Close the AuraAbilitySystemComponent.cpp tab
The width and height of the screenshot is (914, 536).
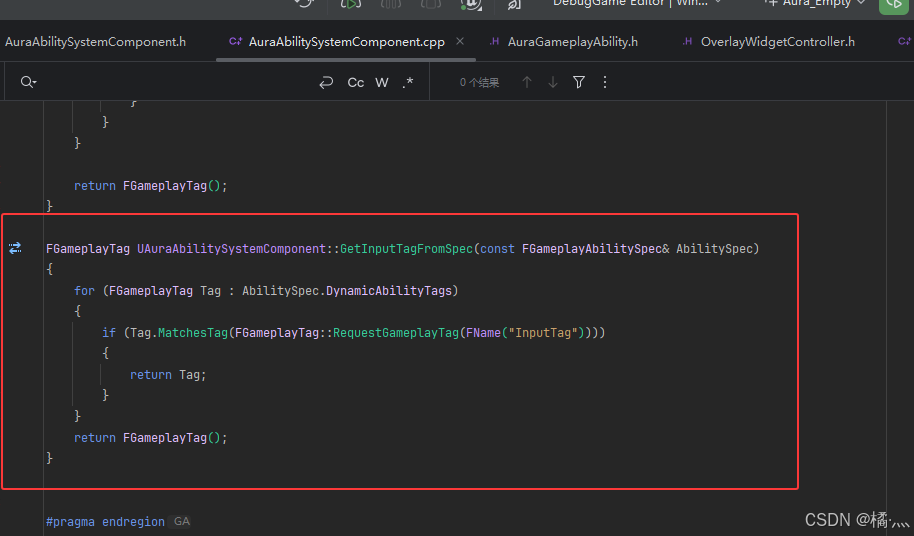(x=460, y=41)
